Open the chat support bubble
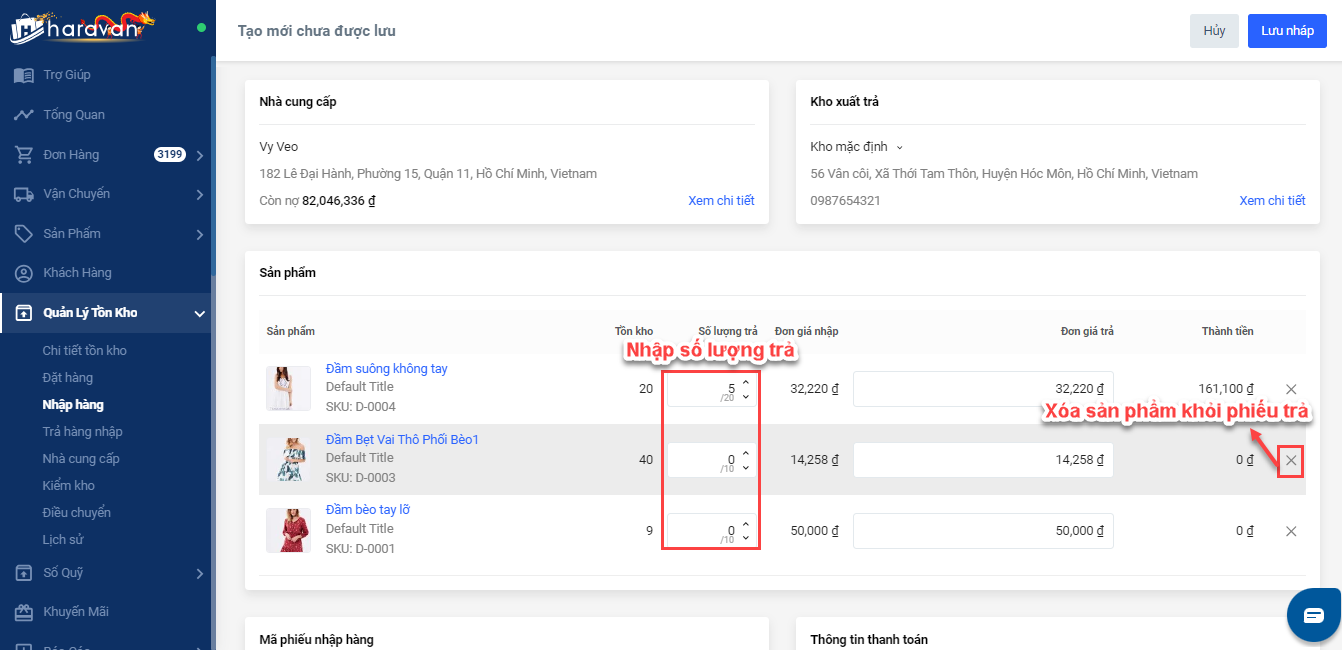 tap(1313, 615)
